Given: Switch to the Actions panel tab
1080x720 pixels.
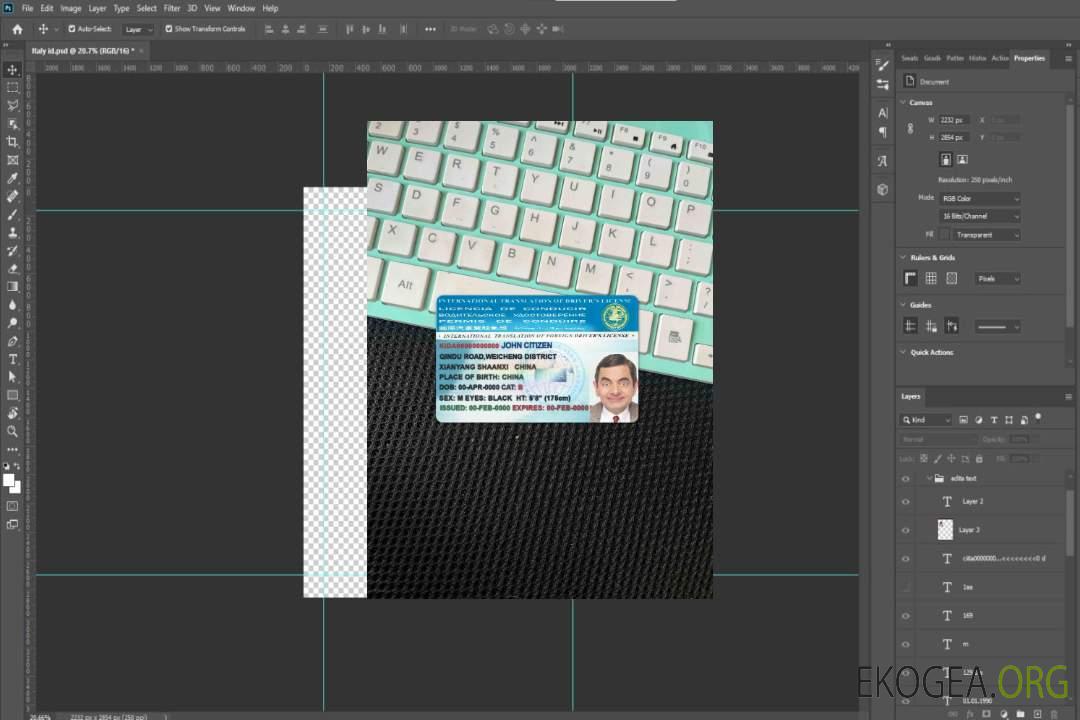Looking at the screenshot, I should tap(999, 58).
